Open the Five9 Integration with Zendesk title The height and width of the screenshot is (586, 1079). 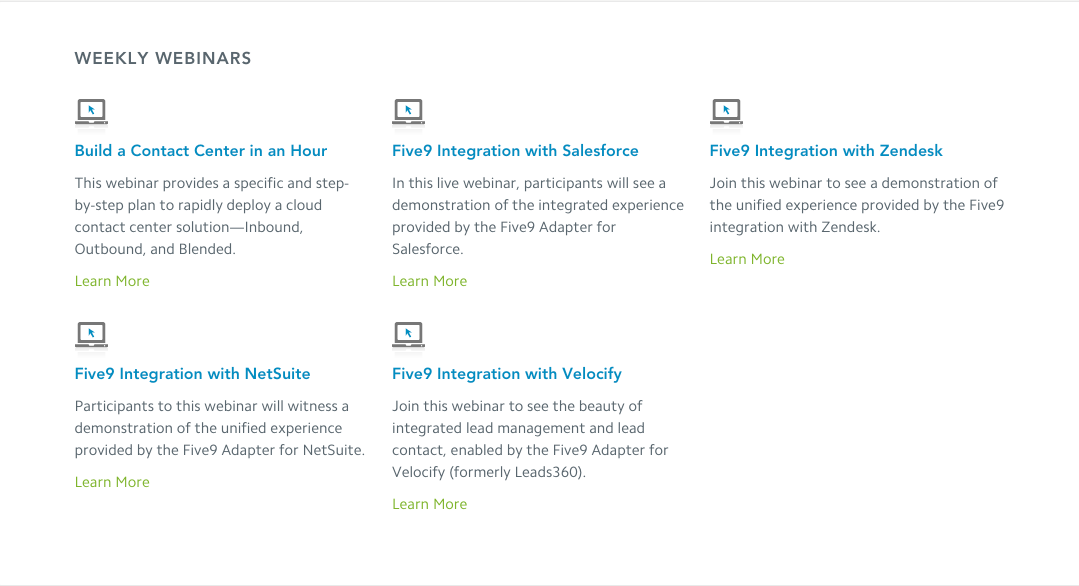pos(826,151)
